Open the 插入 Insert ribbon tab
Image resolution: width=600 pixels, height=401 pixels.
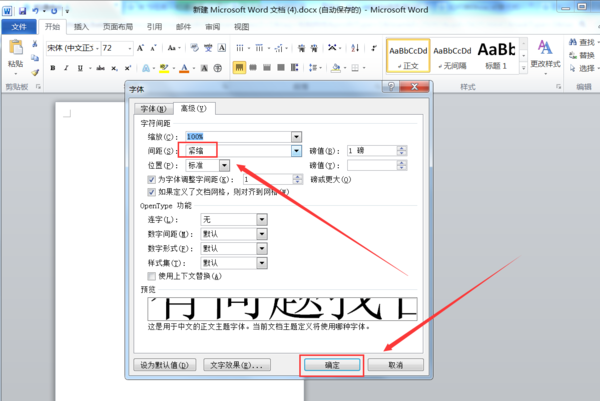pos(81,27)
